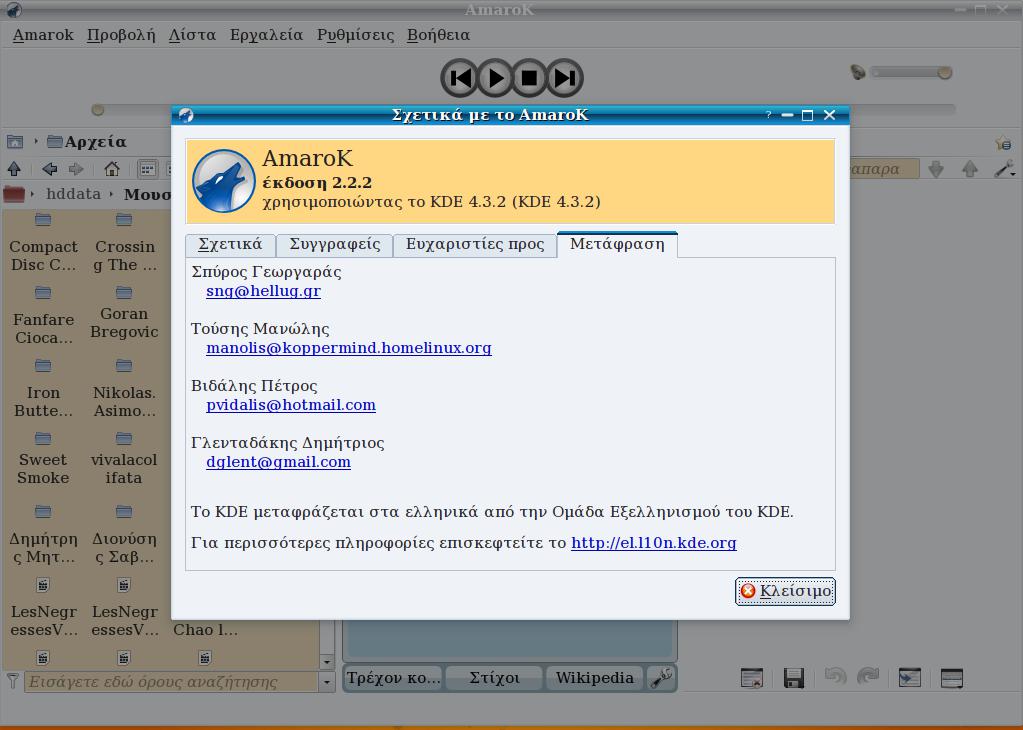
Task: Select the first LesNegressesV... file
Action: point(43,609)
